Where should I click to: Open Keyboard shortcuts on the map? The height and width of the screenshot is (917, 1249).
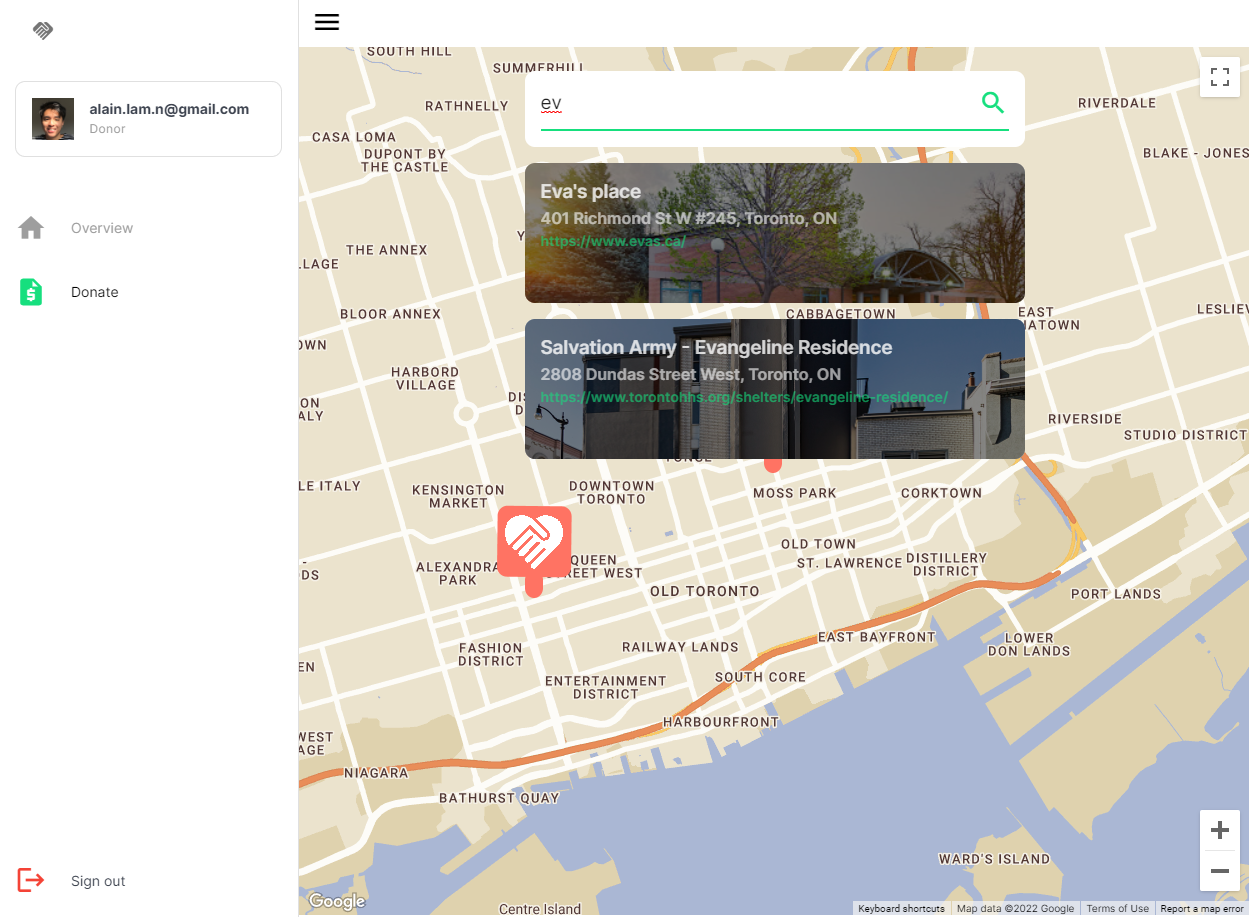pos(901,909)
